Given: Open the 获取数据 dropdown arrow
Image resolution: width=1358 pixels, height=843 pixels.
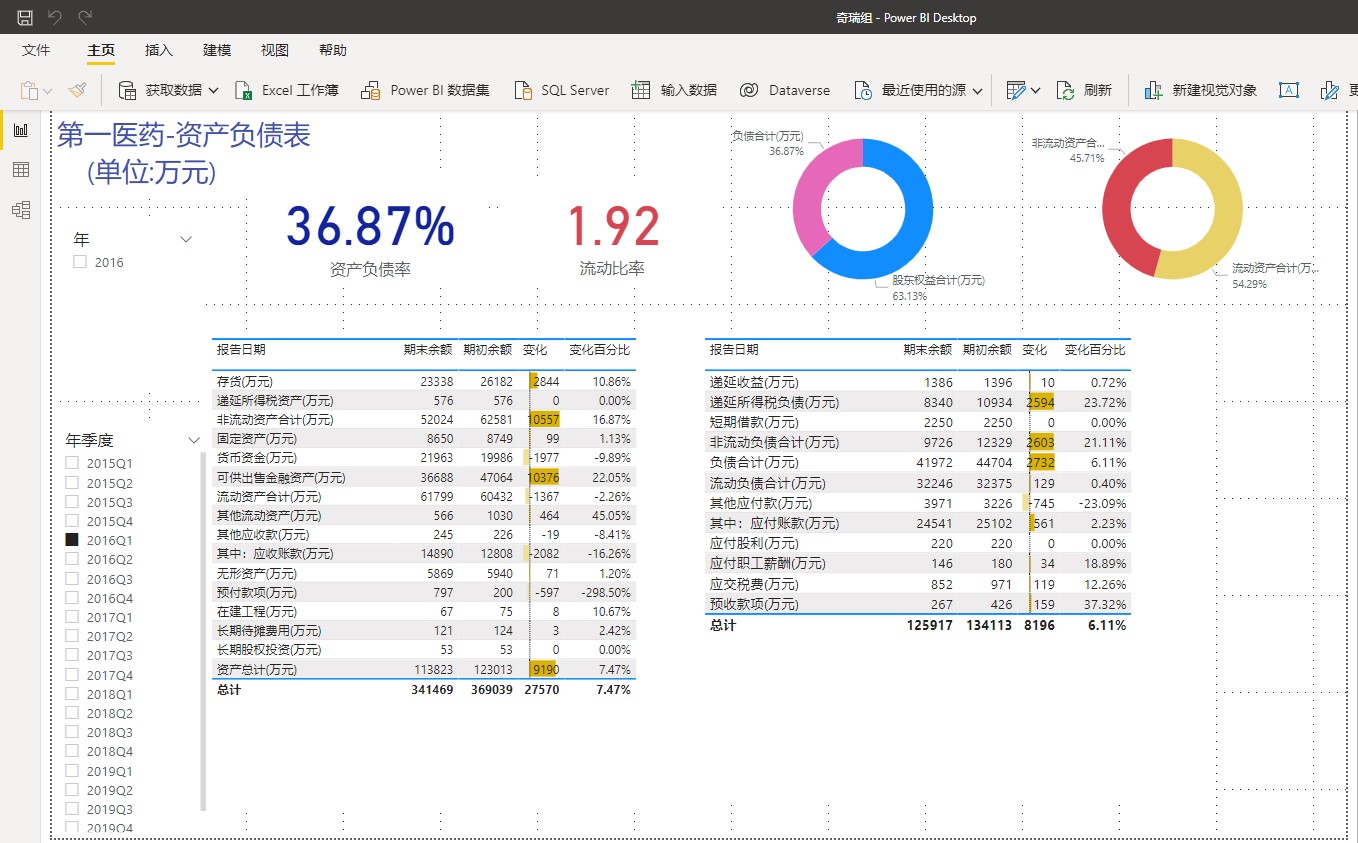Looking at the screenshot, I should pos(213,90).
